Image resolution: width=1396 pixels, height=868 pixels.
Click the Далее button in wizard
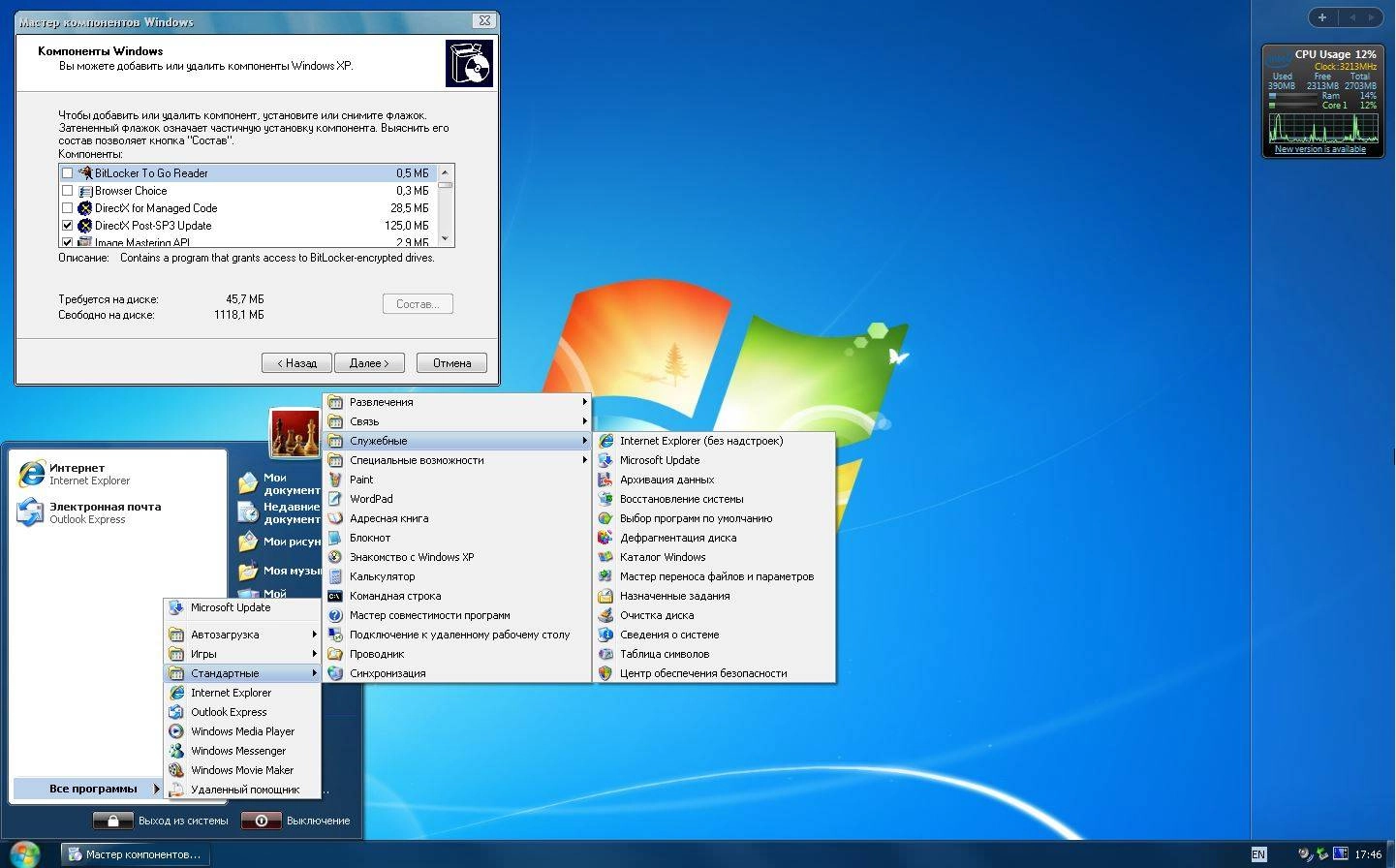pyautogui.click(x=369, y=363)
